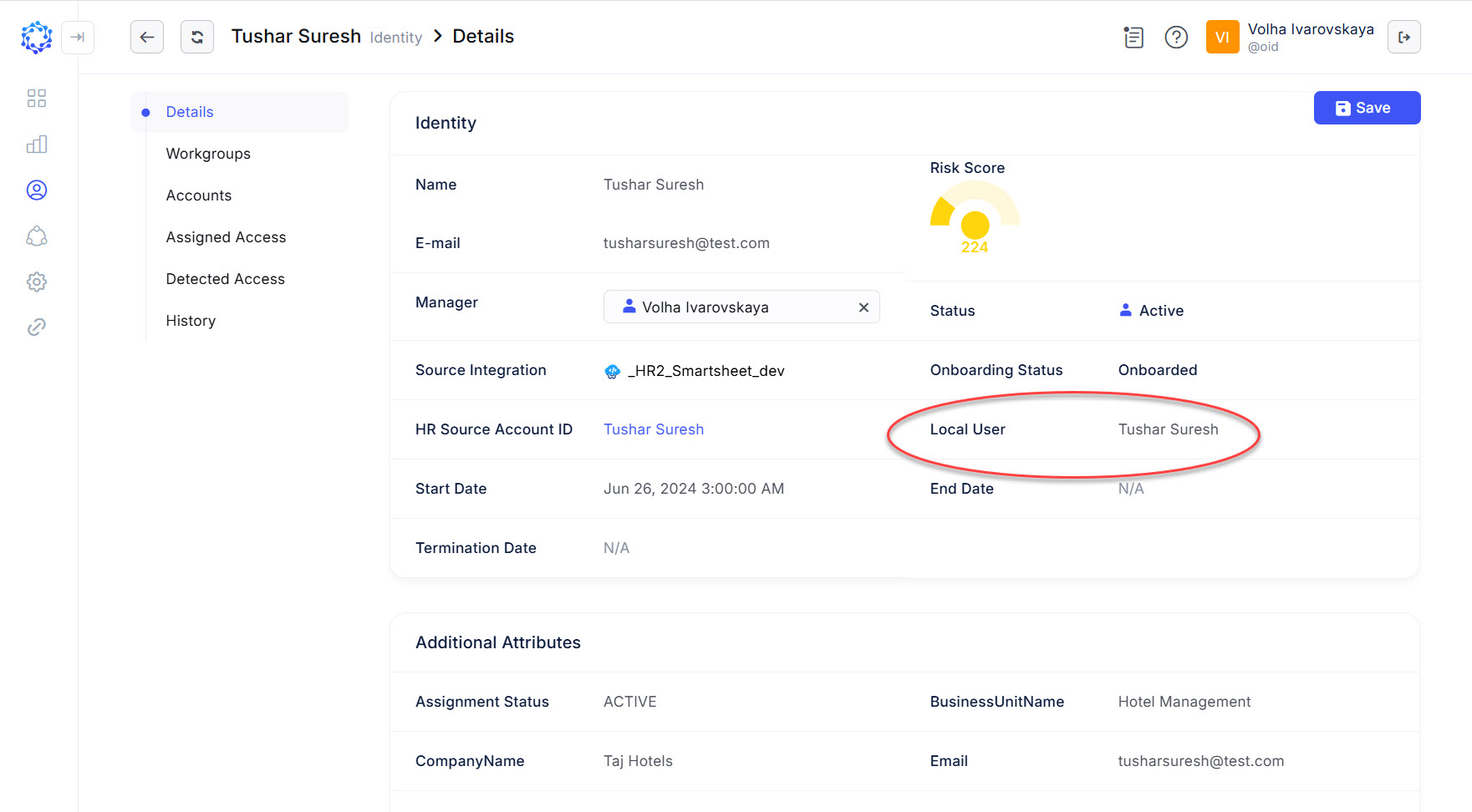Switch to the Accounts section

tap(199, 195)
